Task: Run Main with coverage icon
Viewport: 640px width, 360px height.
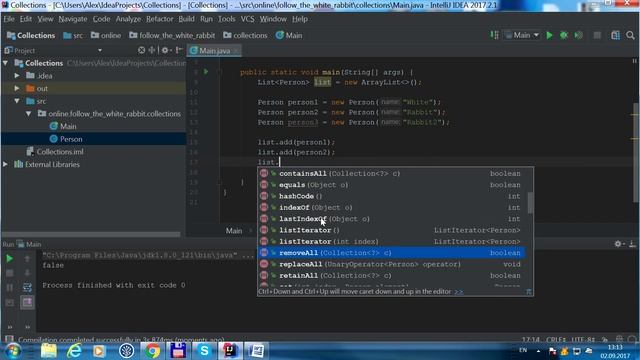Action: 578,36
